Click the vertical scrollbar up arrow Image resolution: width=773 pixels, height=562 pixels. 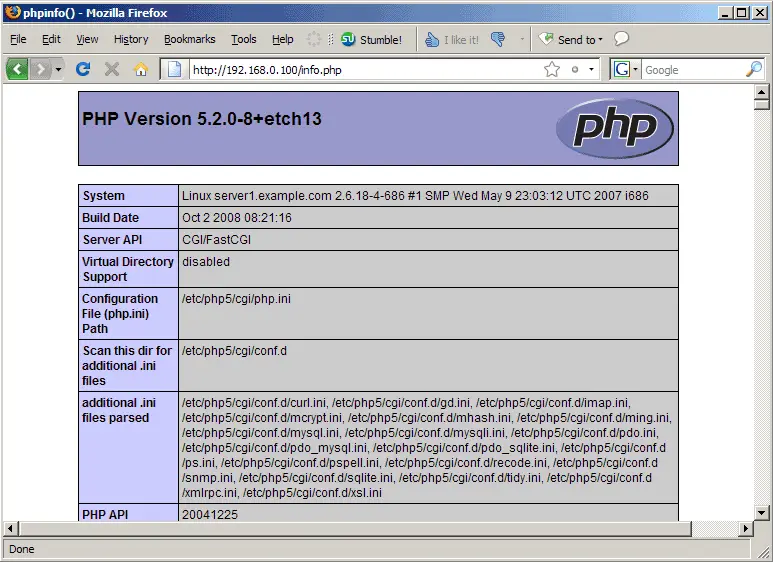pos(762,91)
